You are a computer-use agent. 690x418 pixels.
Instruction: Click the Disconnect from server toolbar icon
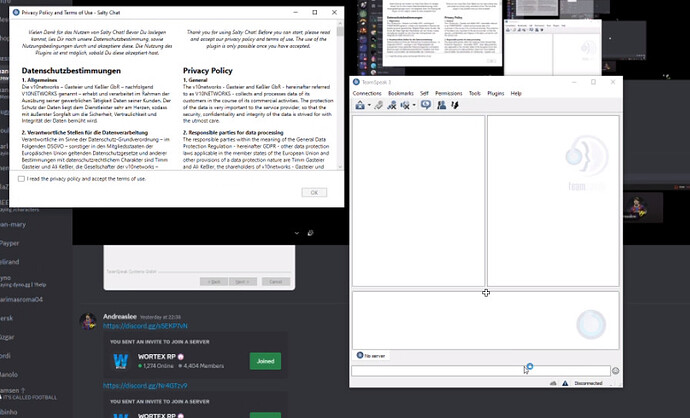378,105
